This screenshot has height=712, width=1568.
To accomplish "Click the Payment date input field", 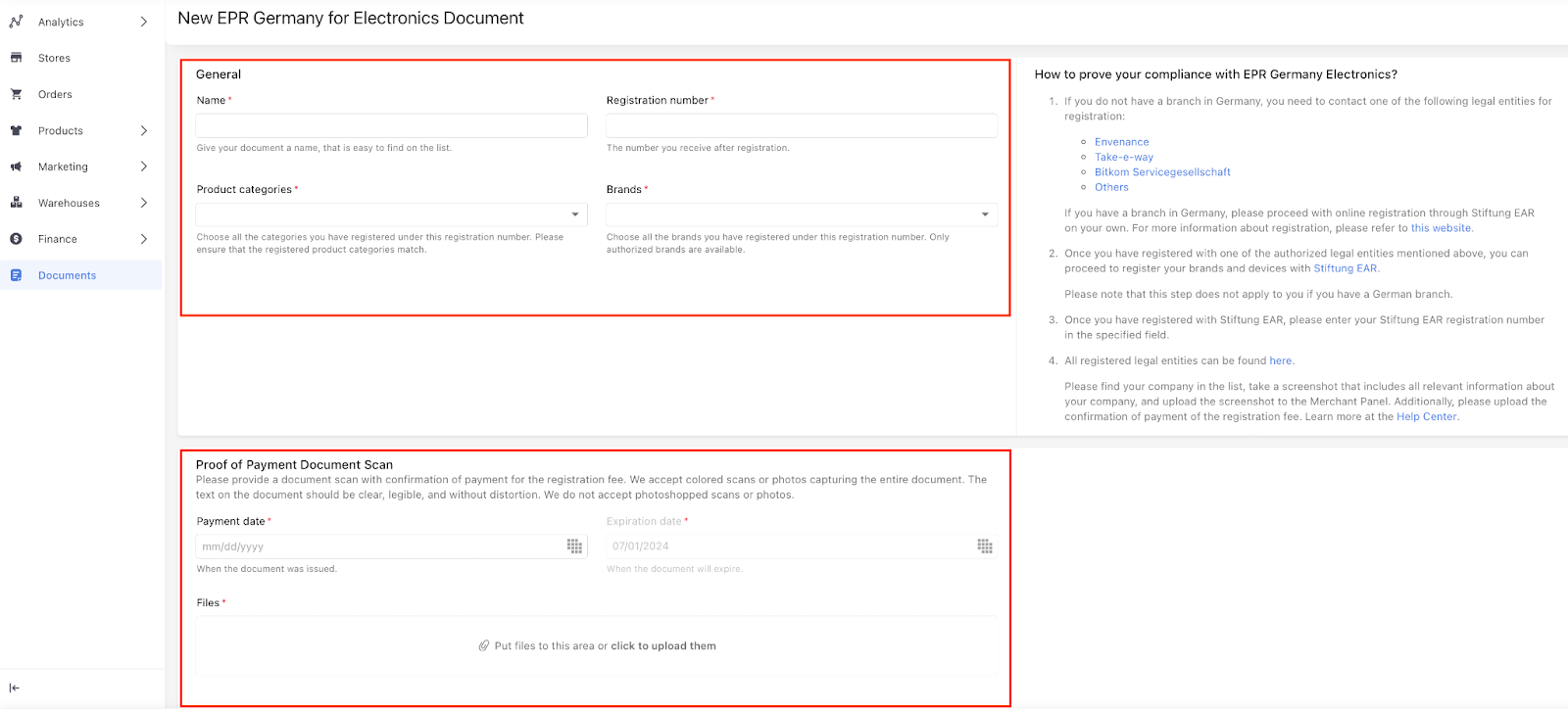I will pyautogui.click(x=392, y=546).
